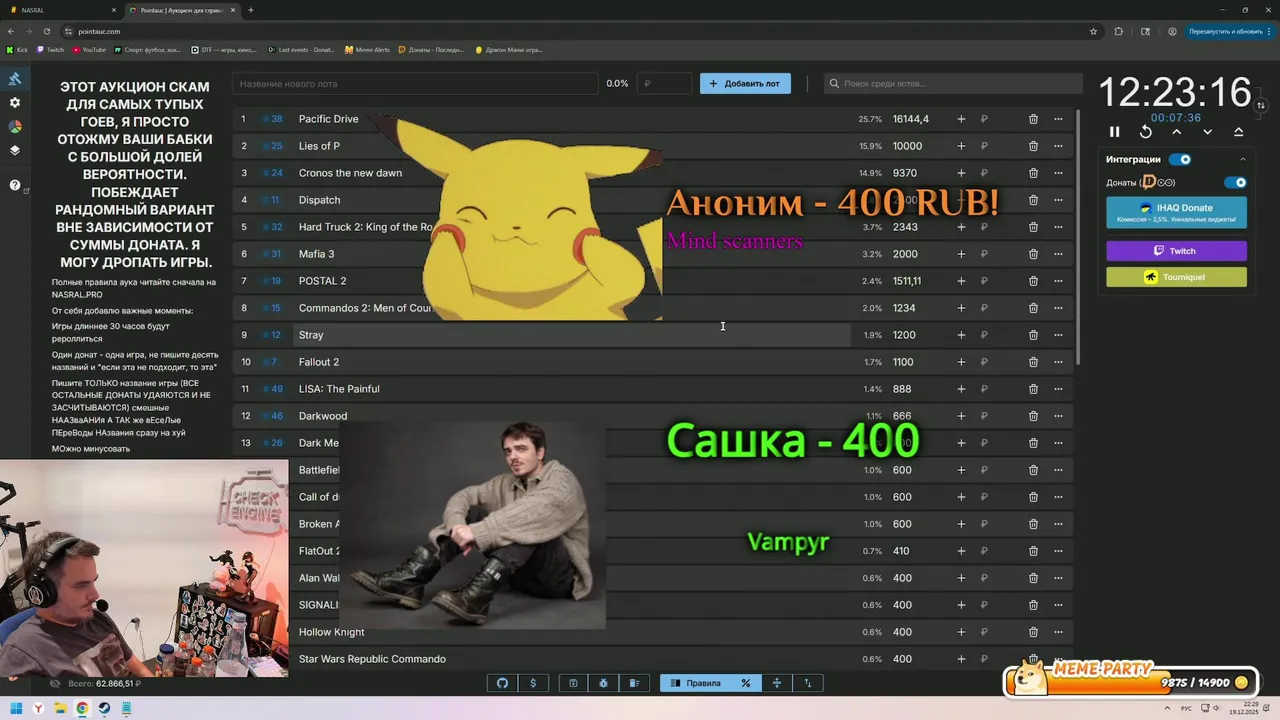Toggle timer swap arrows next to clock
Image resolution: width=1280 pixels, height=720 pixels.
click(x=1261, y=105)
